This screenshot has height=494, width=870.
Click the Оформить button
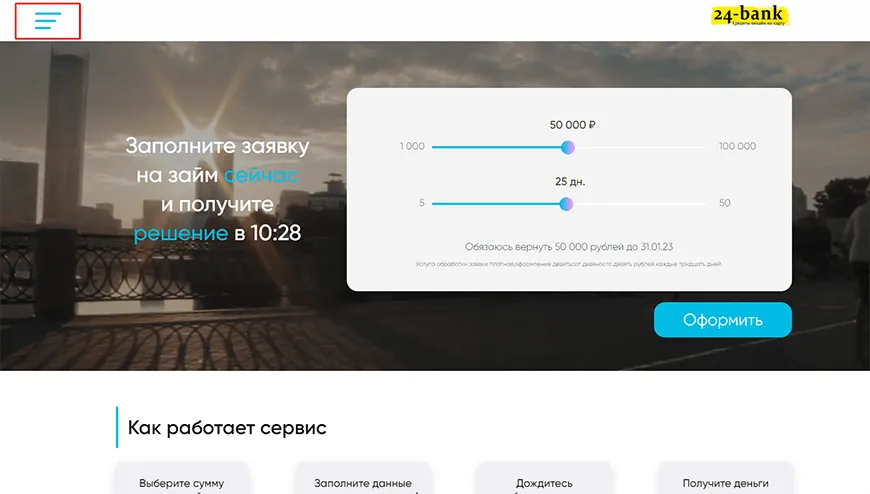722,320
